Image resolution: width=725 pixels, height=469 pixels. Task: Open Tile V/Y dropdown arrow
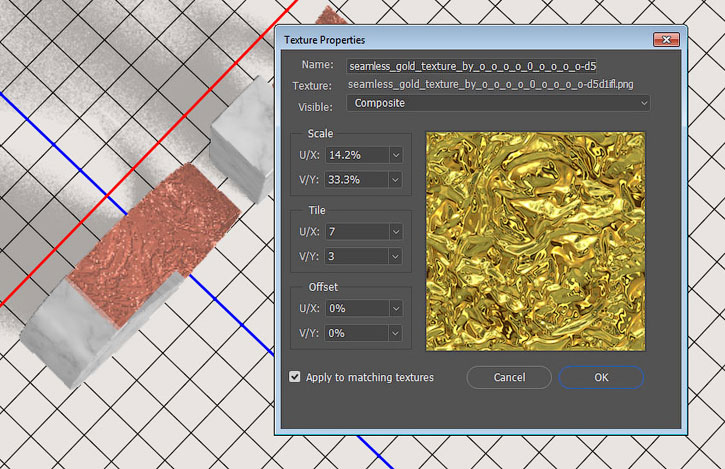(395, 256)
